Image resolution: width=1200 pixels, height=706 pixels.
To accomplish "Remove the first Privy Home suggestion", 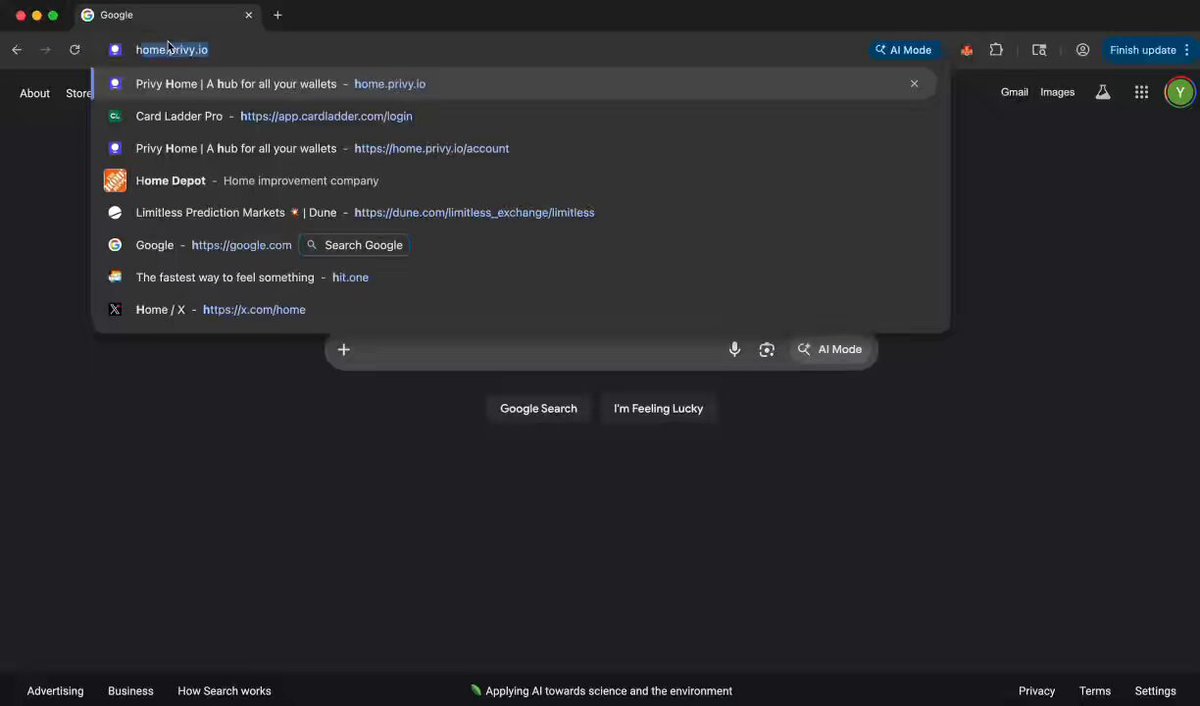I will (x=914, y=84).
